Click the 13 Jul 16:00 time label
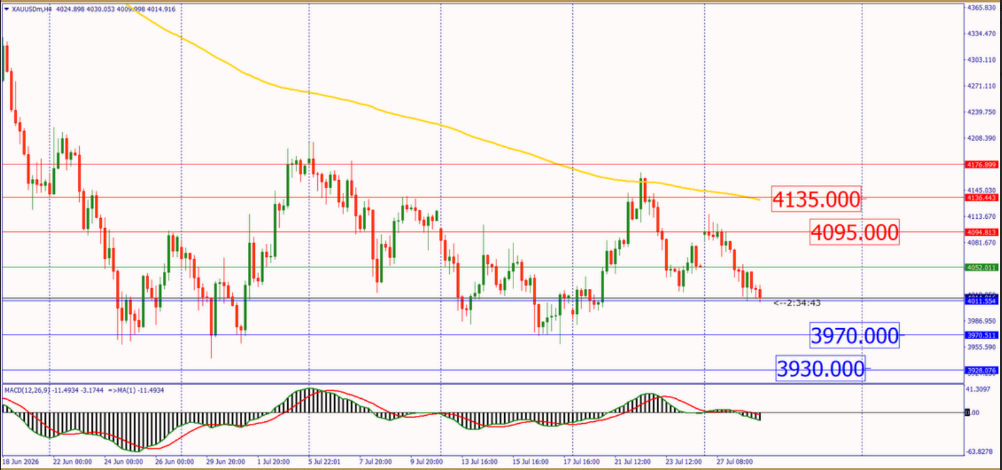The height and width of the screenshot is (470, 1002). [481, 461]
